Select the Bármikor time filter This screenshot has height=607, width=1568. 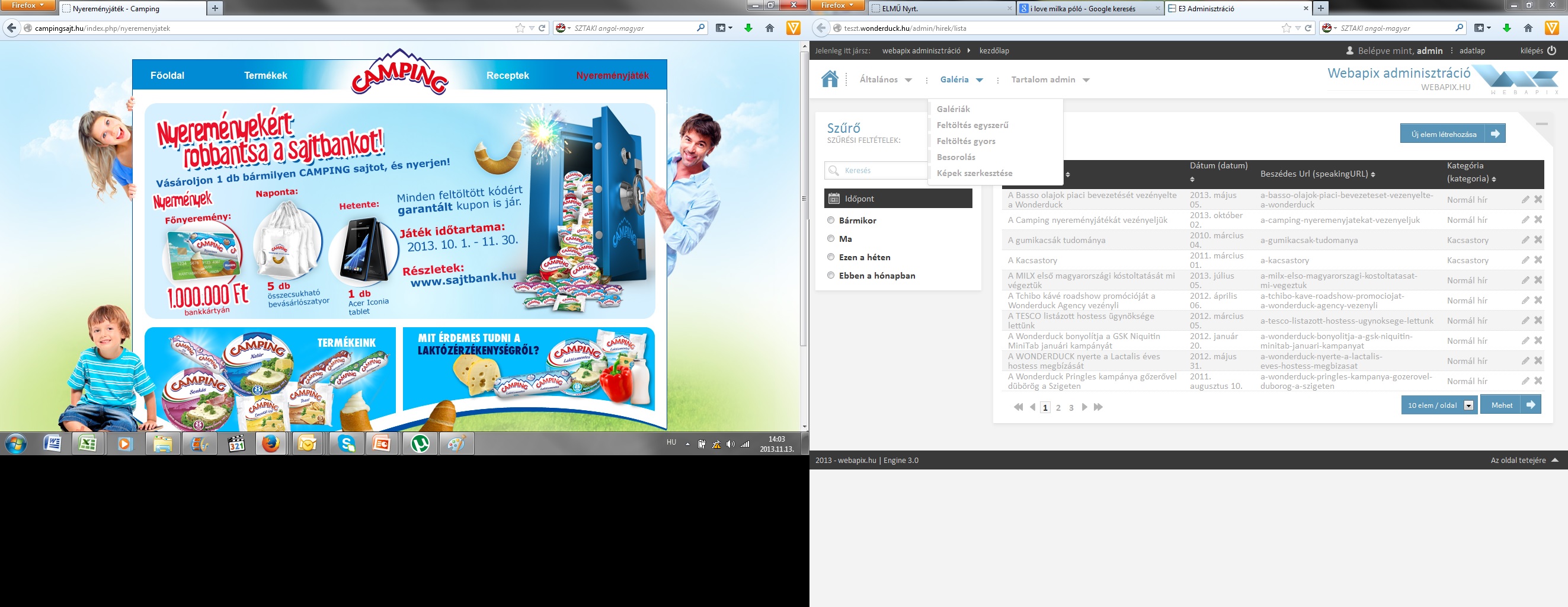click(x=830, y=221)
